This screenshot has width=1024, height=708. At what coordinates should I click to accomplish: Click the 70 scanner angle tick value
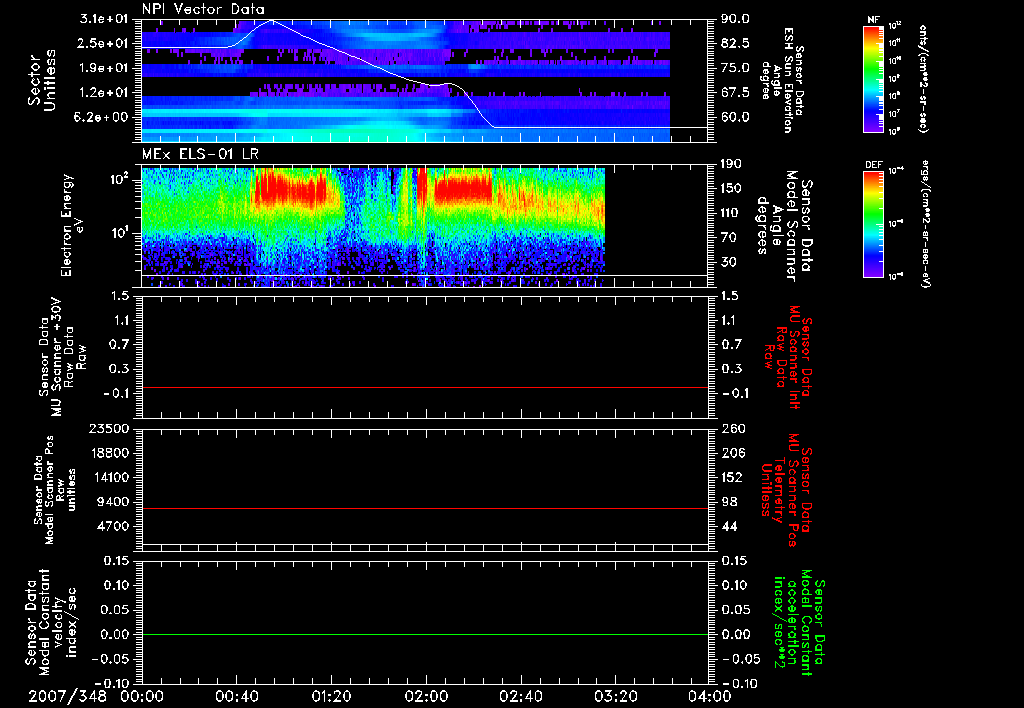(729, 238)
